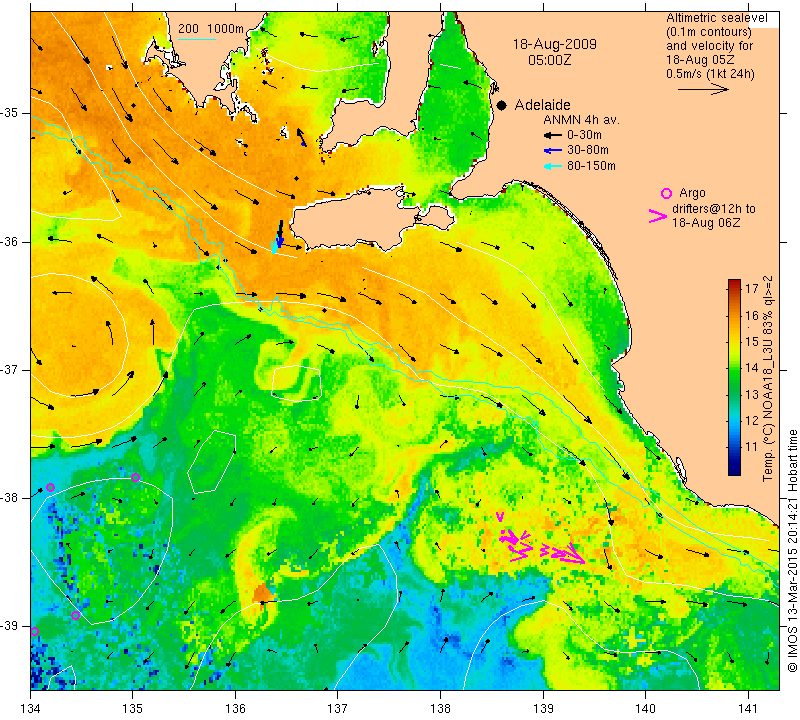Click the black 0-30m legend arrow
800x720 pixels.
coord(553,135)
